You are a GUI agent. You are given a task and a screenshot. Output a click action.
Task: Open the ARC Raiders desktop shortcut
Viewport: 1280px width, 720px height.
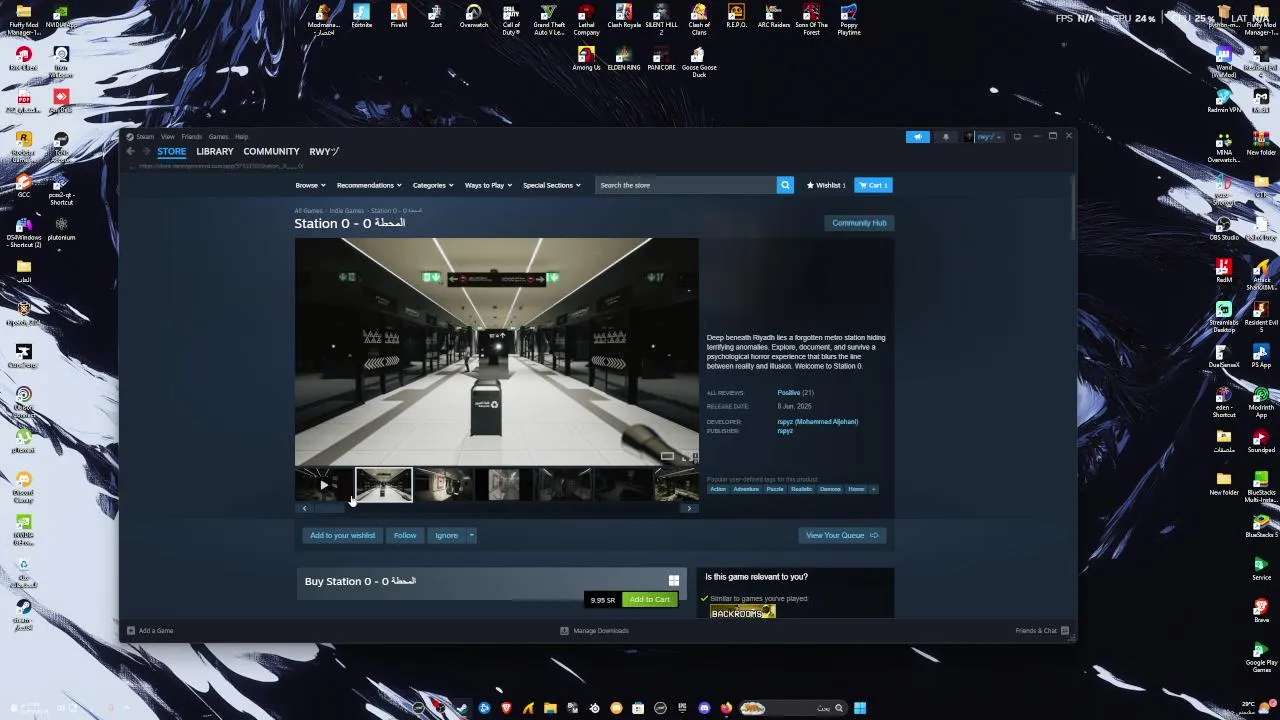click(x=773, y=17)
